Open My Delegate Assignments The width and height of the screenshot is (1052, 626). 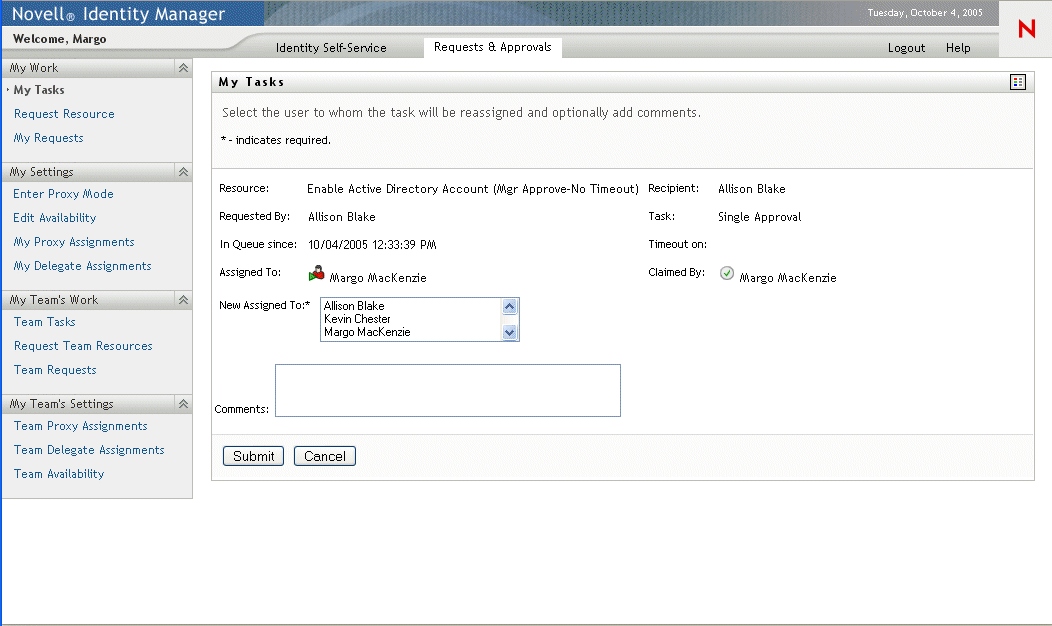(83, 266)
